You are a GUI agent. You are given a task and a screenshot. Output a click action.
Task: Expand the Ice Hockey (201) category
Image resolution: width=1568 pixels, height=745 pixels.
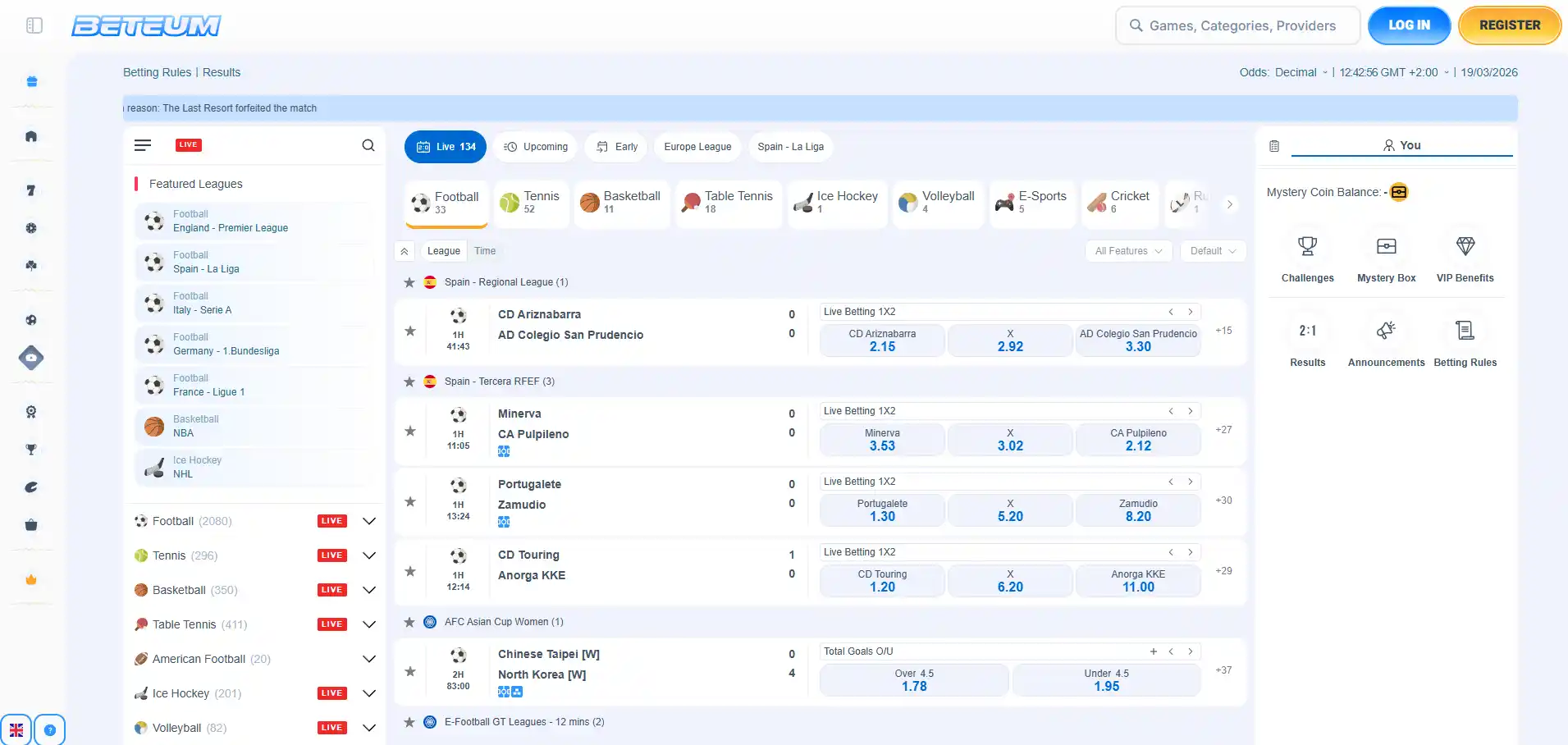click(x=369, y=693)
